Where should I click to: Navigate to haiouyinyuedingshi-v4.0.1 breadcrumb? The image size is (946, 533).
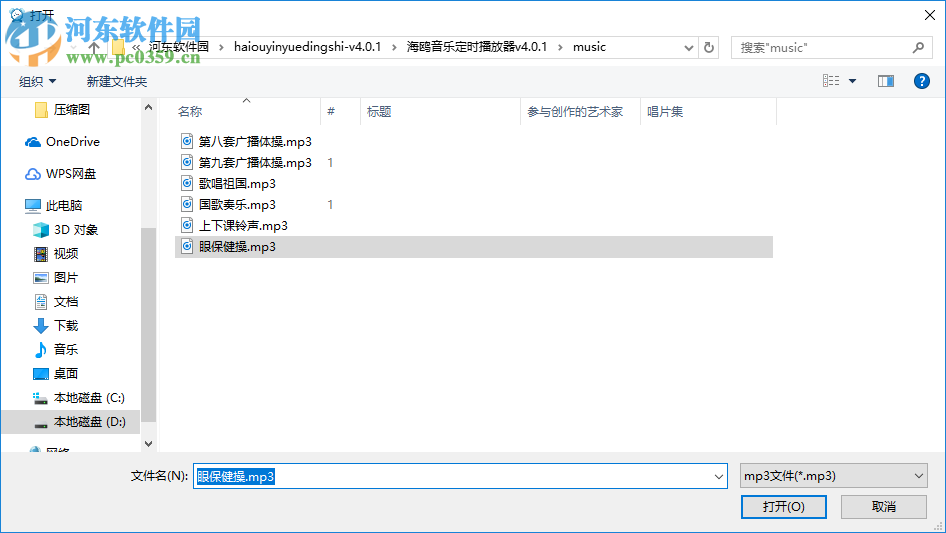[x=308, y=47]
